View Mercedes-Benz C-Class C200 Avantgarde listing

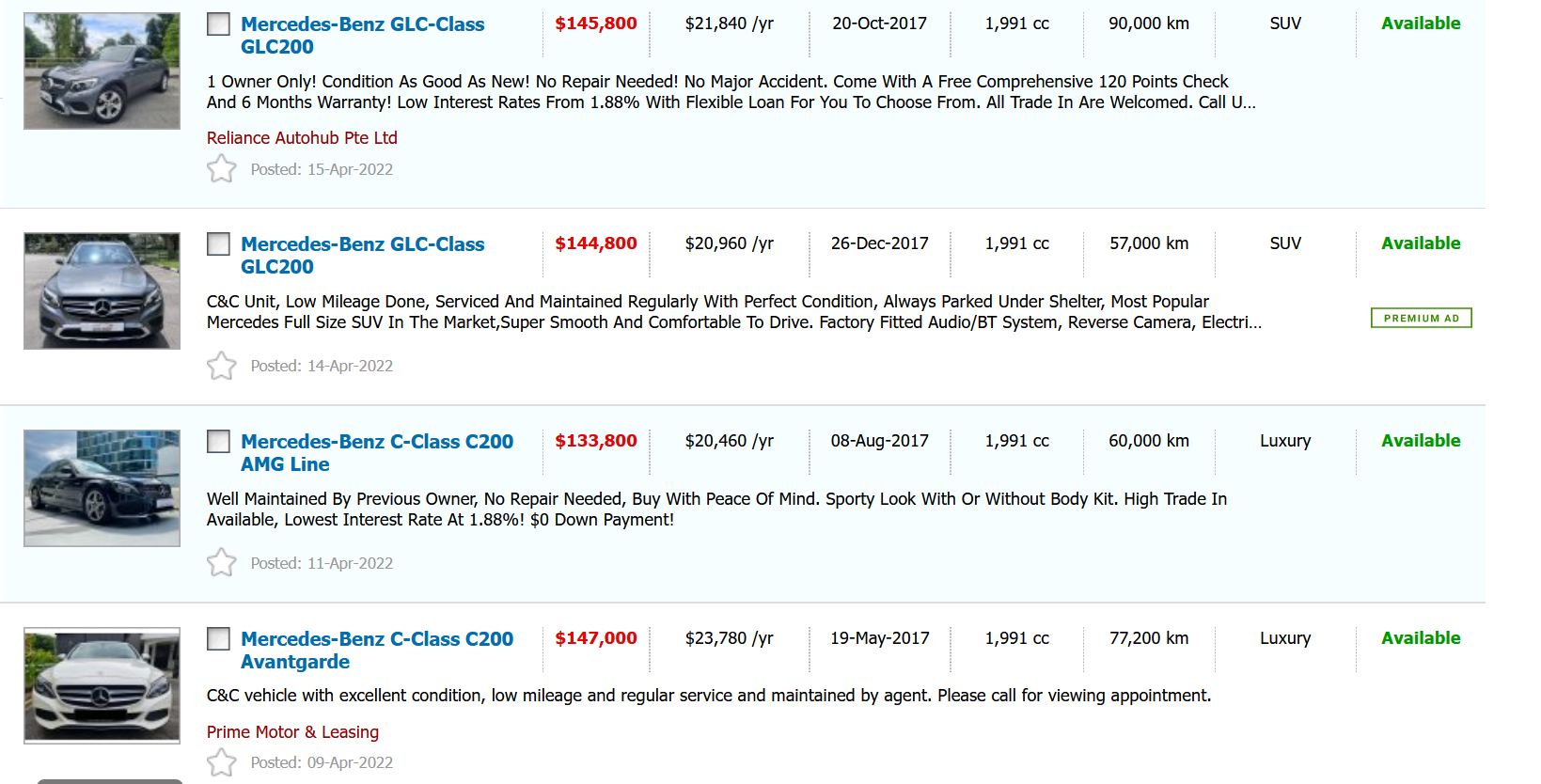(376, 651)
